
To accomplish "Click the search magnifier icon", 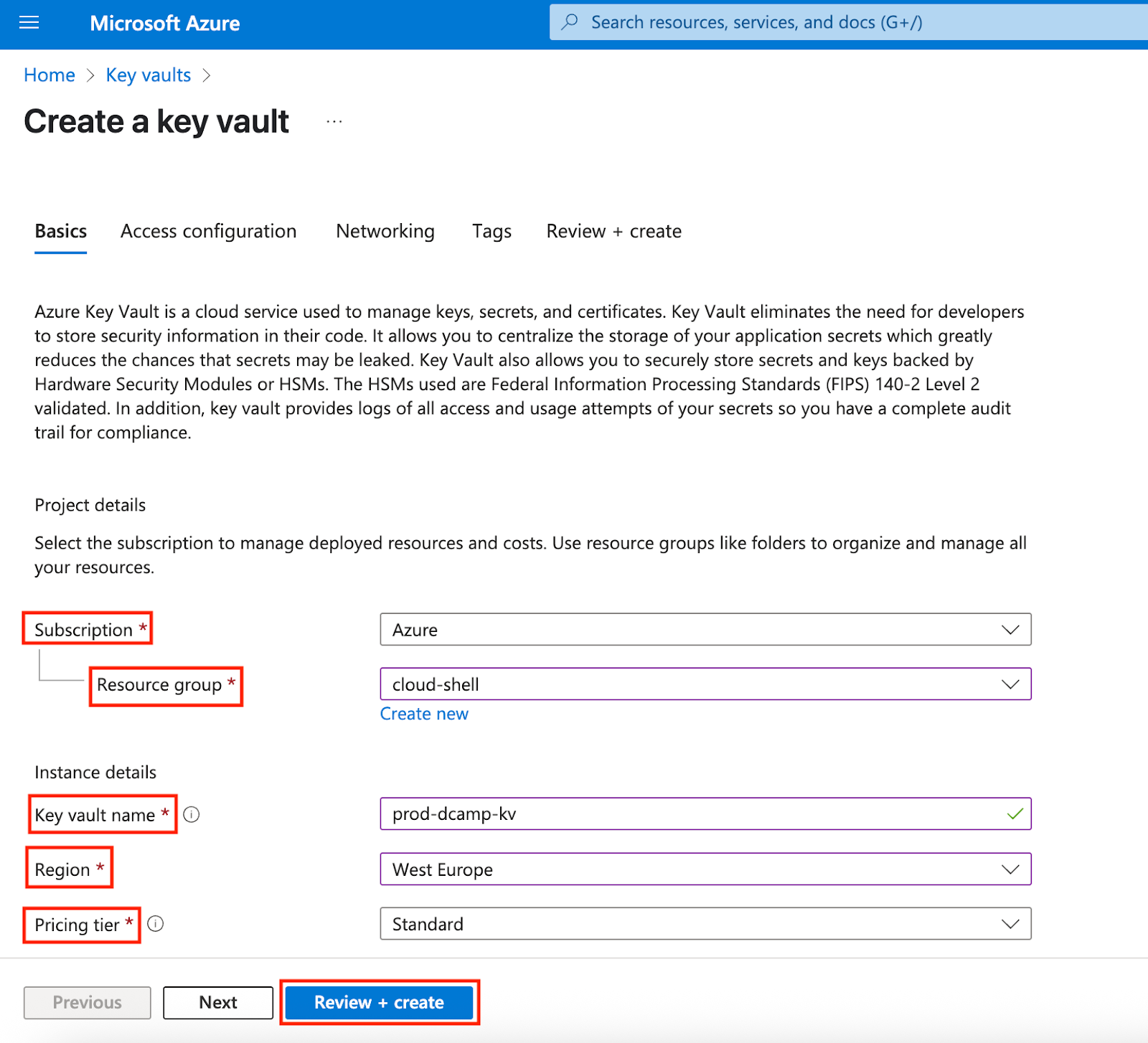I will coord(570,22).
